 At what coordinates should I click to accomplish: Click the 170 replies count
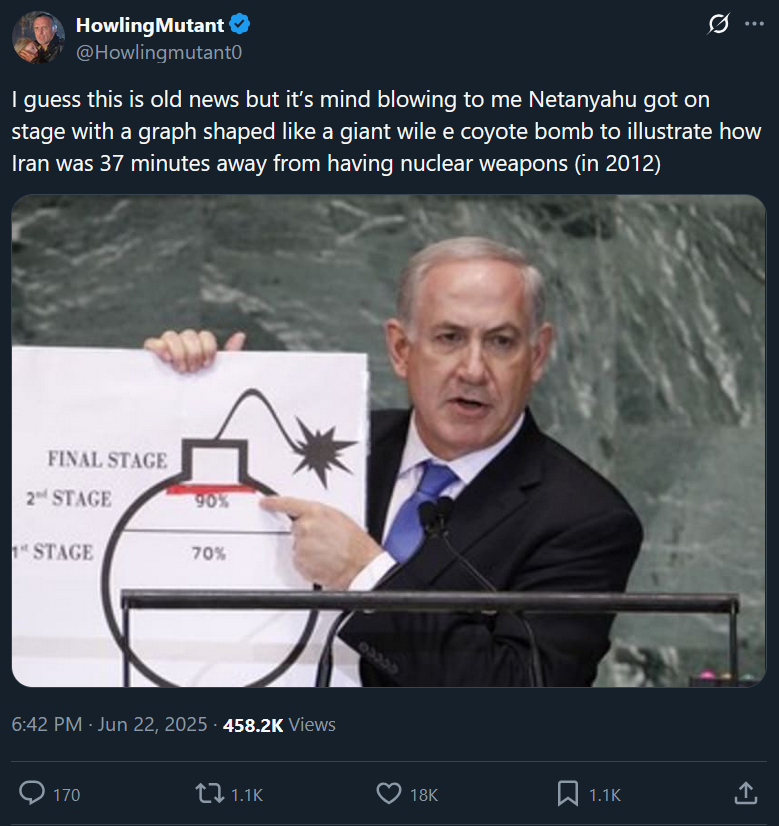66,794
